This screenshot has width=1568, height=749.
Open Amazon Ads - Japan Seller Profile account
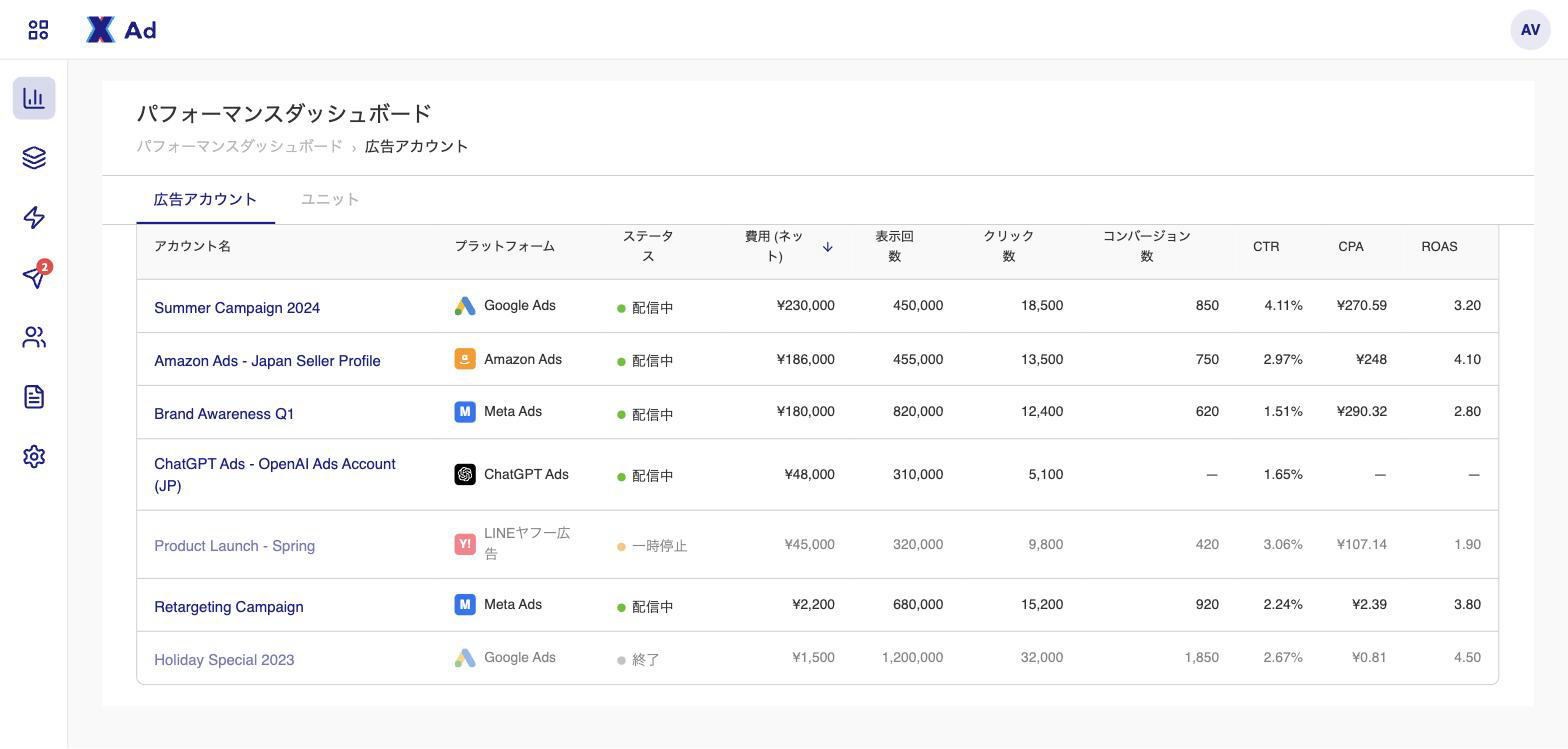point(267,361)
